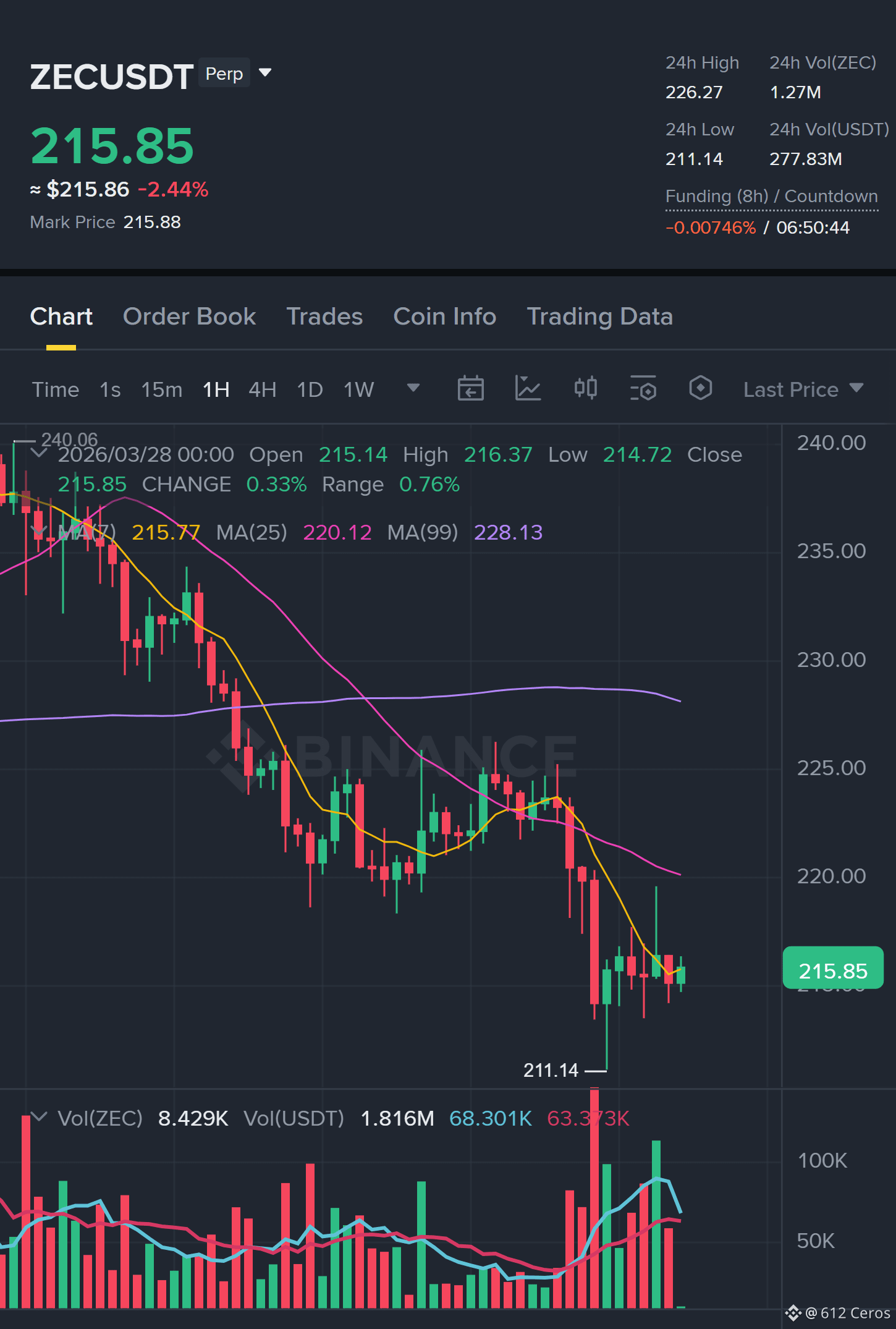Switch to the Trading Data tab

(599, 316)
